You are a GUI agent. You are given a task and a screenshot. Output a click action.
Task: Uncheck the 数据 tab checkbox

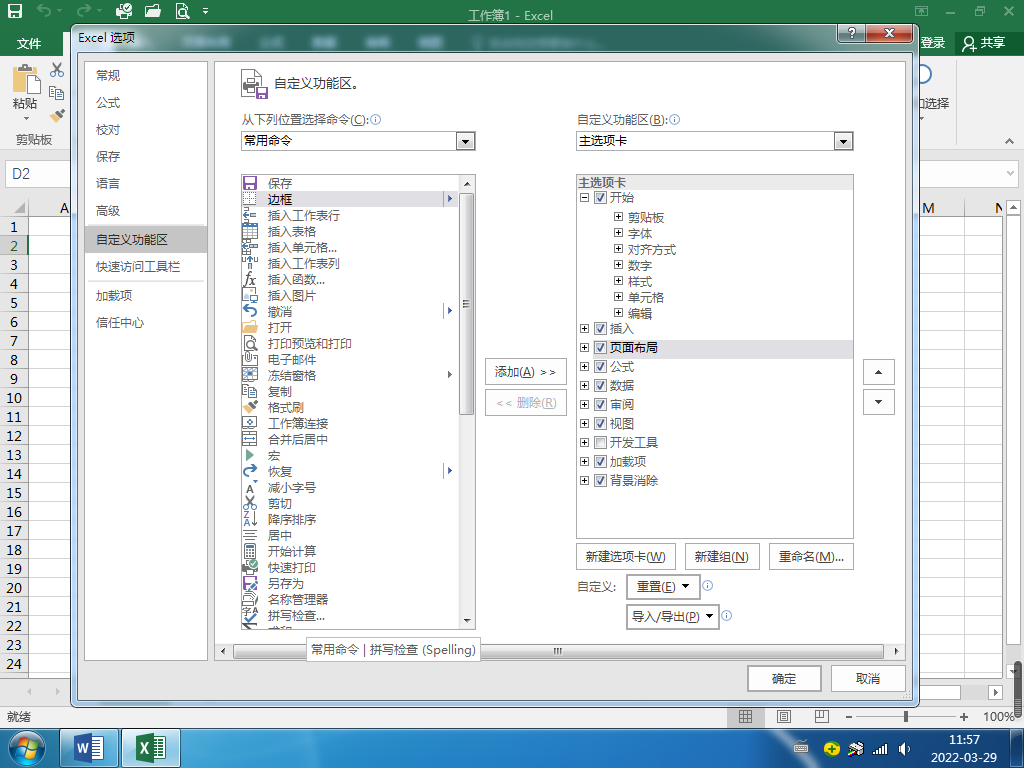pos(601,386)
